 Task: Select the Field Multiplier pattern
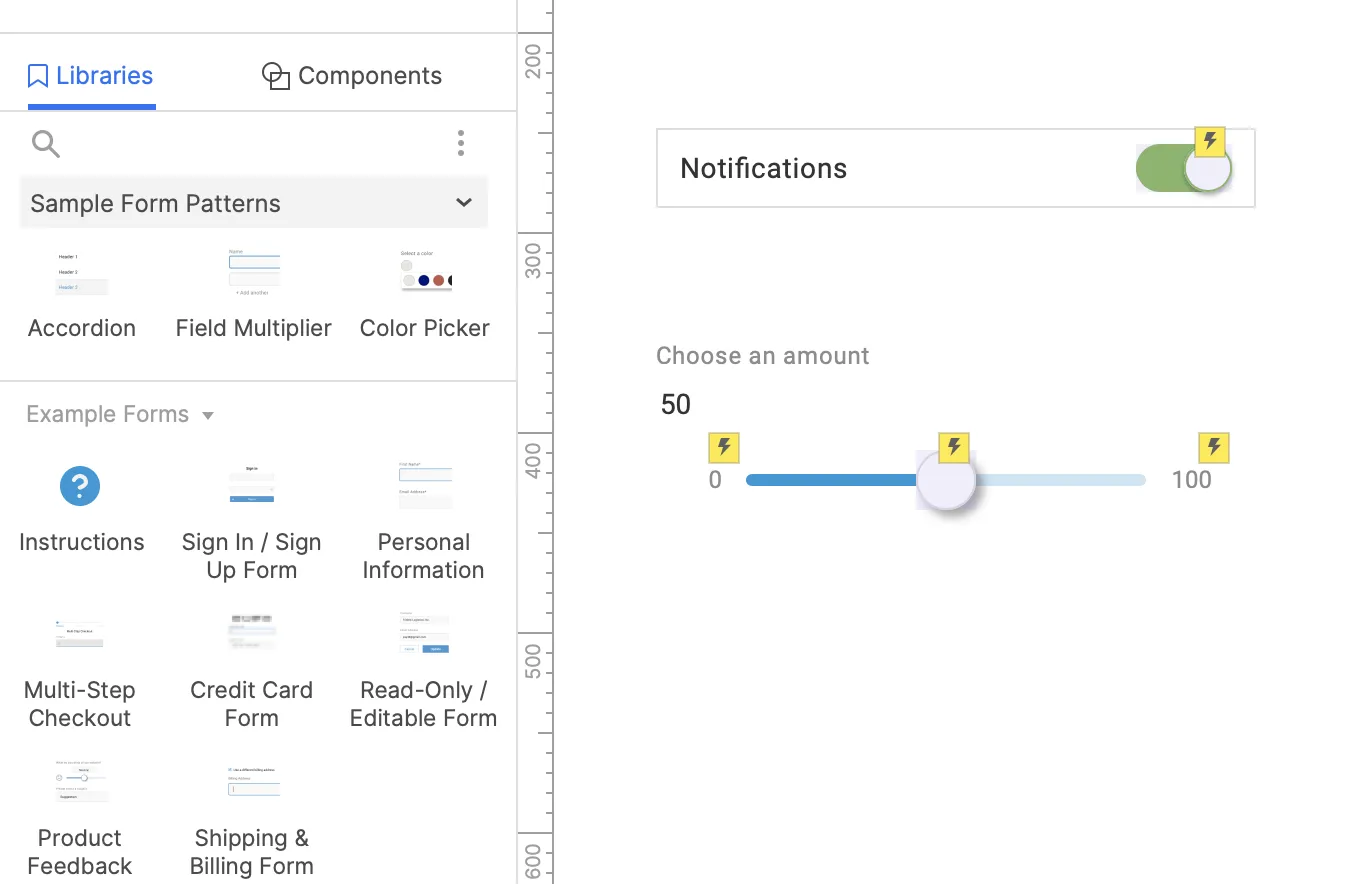click(254, 273)
